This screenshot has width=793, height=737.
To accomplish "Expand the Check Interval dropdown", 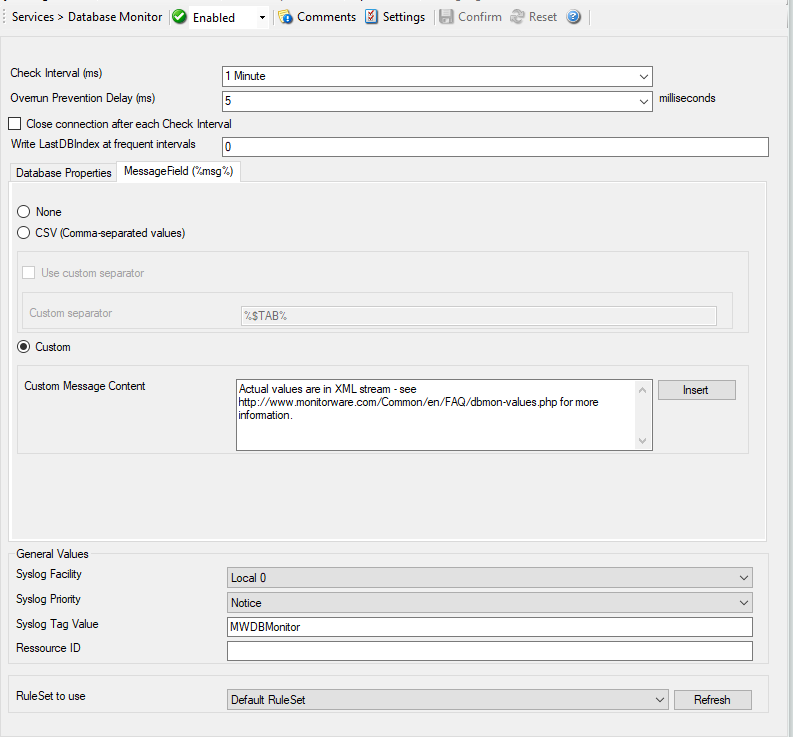I will [643, 76].
